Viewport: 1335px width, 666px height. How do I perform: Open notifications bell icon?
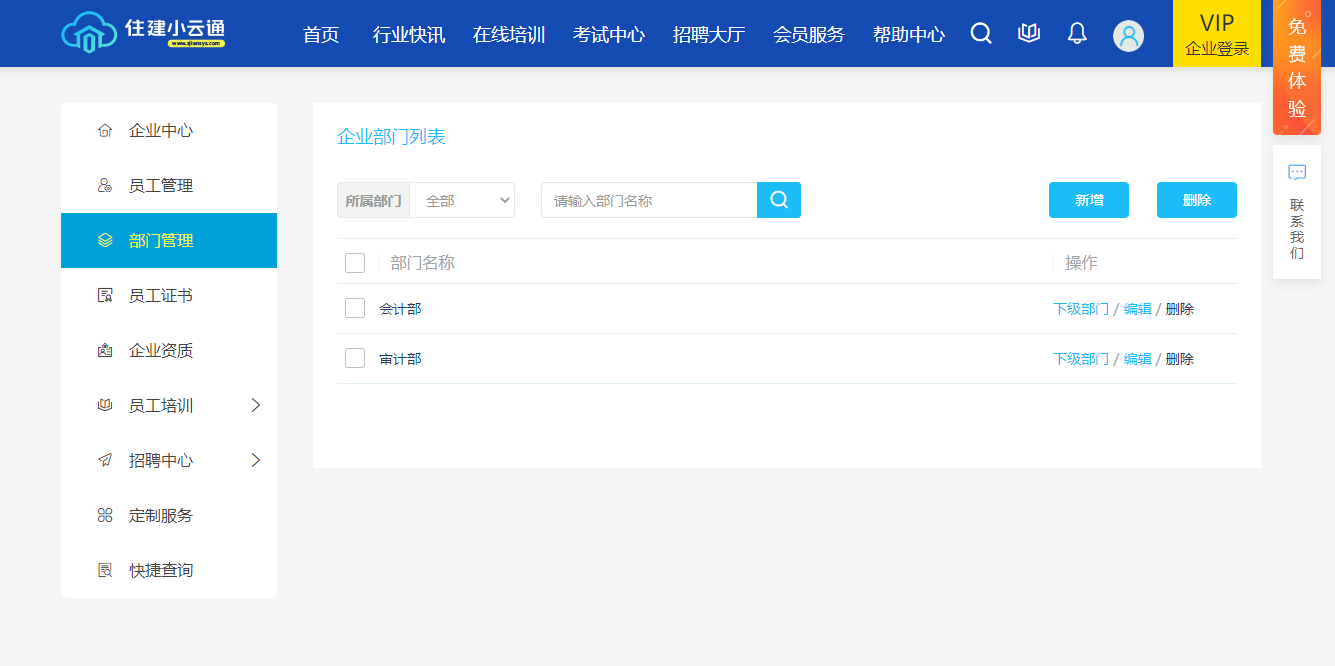click(x=1077, y=34)
